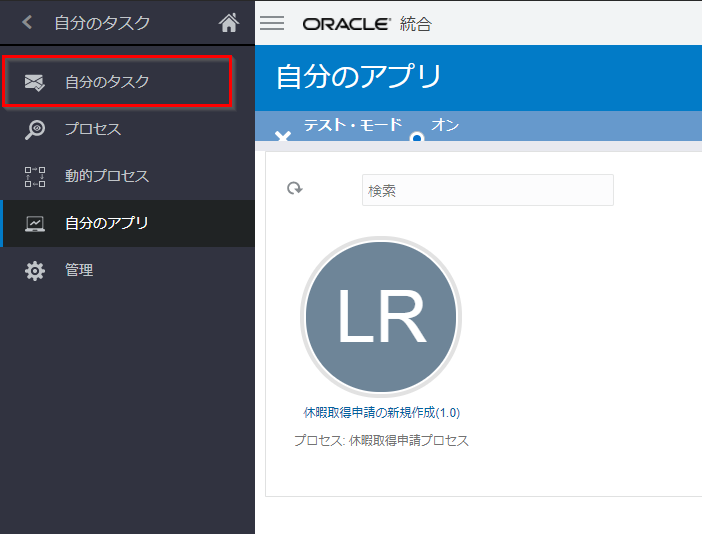702x534 pixels.
Task: Close the テスト・モード banner with X
Action: pos(283,136)
